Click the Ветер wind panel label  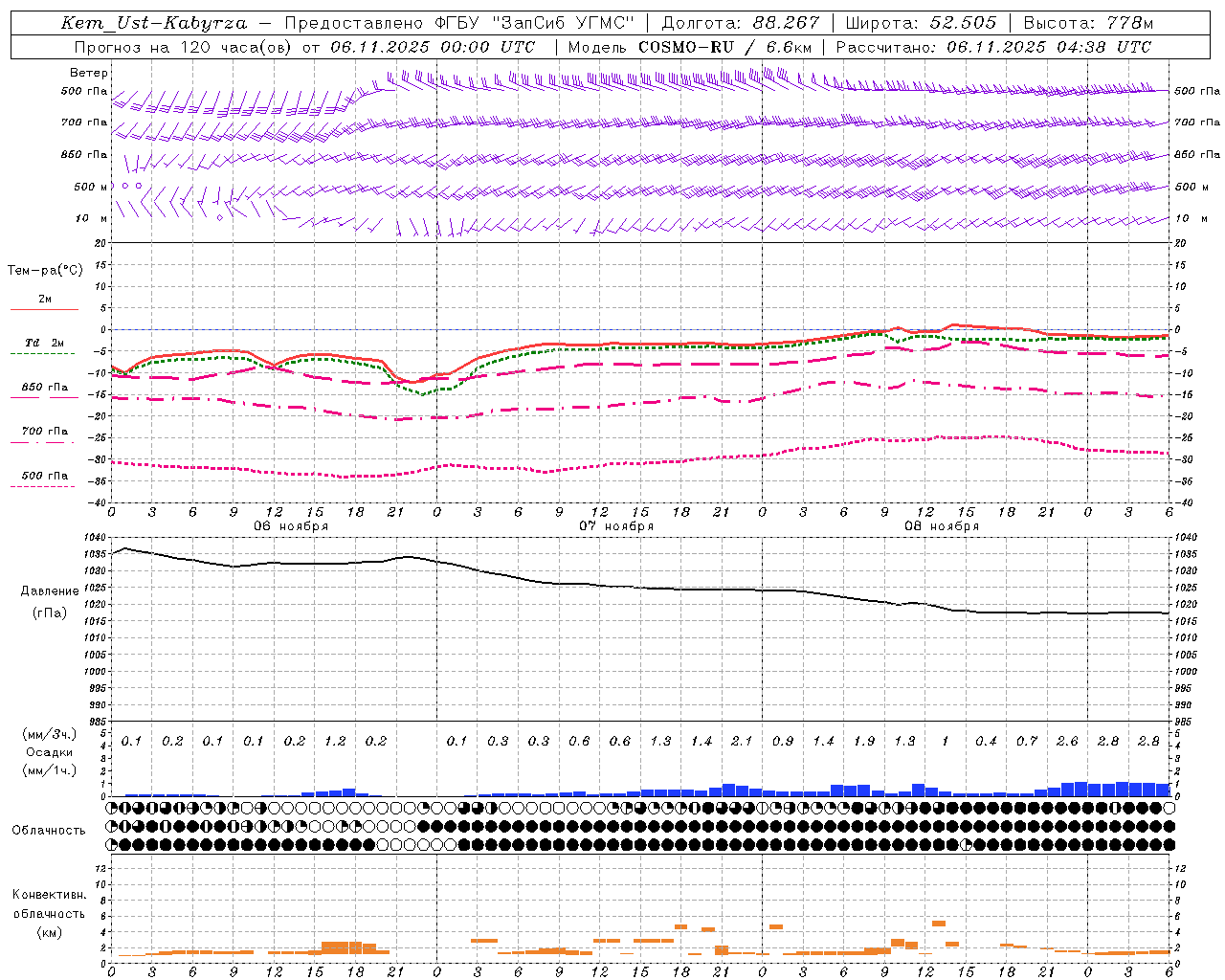(89, 73)
